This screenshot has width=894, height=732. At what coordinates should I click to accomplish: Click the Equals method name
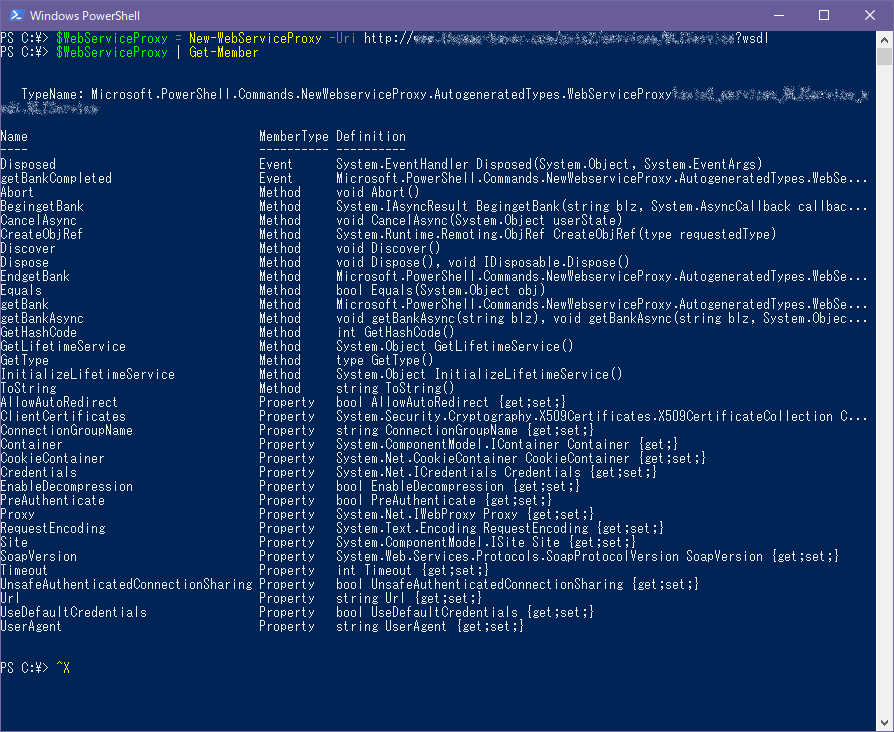click(x=21, y=290)
